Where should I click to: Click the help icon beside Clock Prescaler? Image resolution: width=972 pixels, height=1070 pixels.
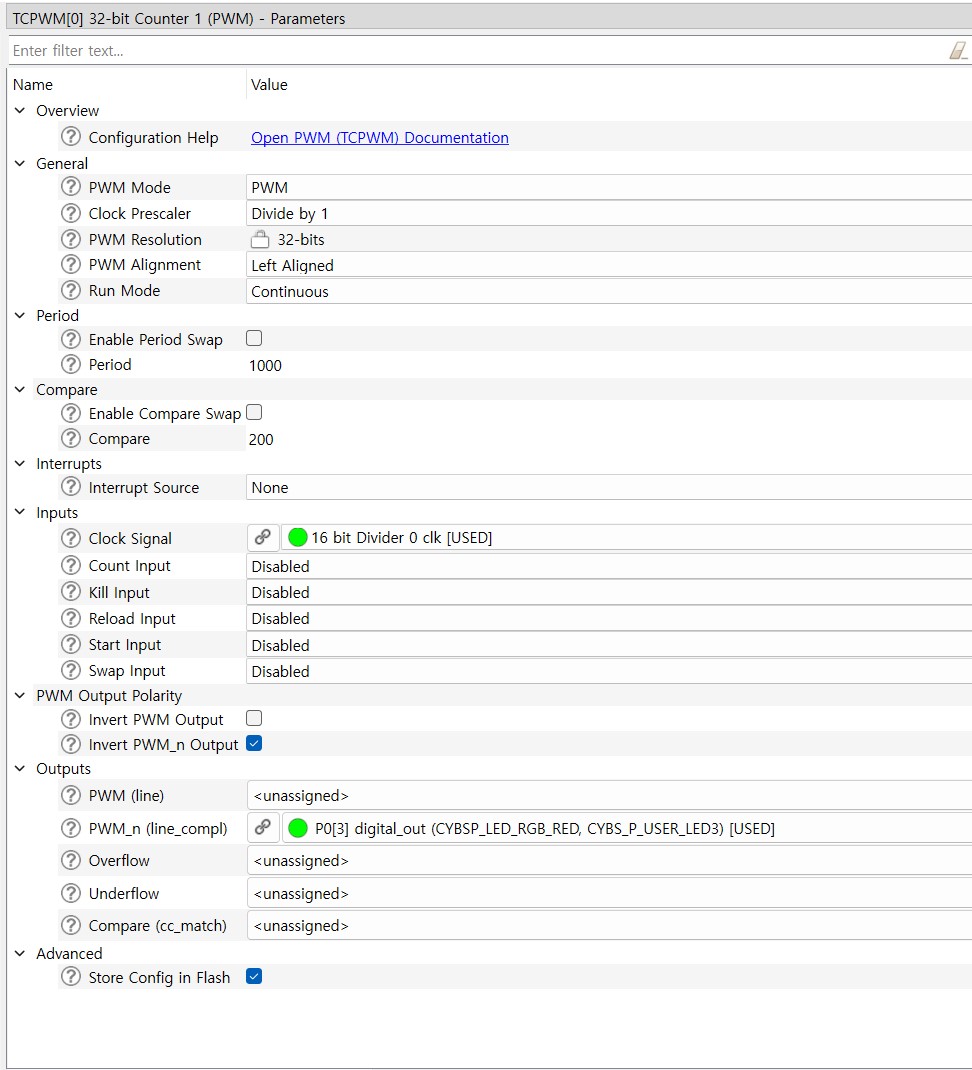(70, 213)
